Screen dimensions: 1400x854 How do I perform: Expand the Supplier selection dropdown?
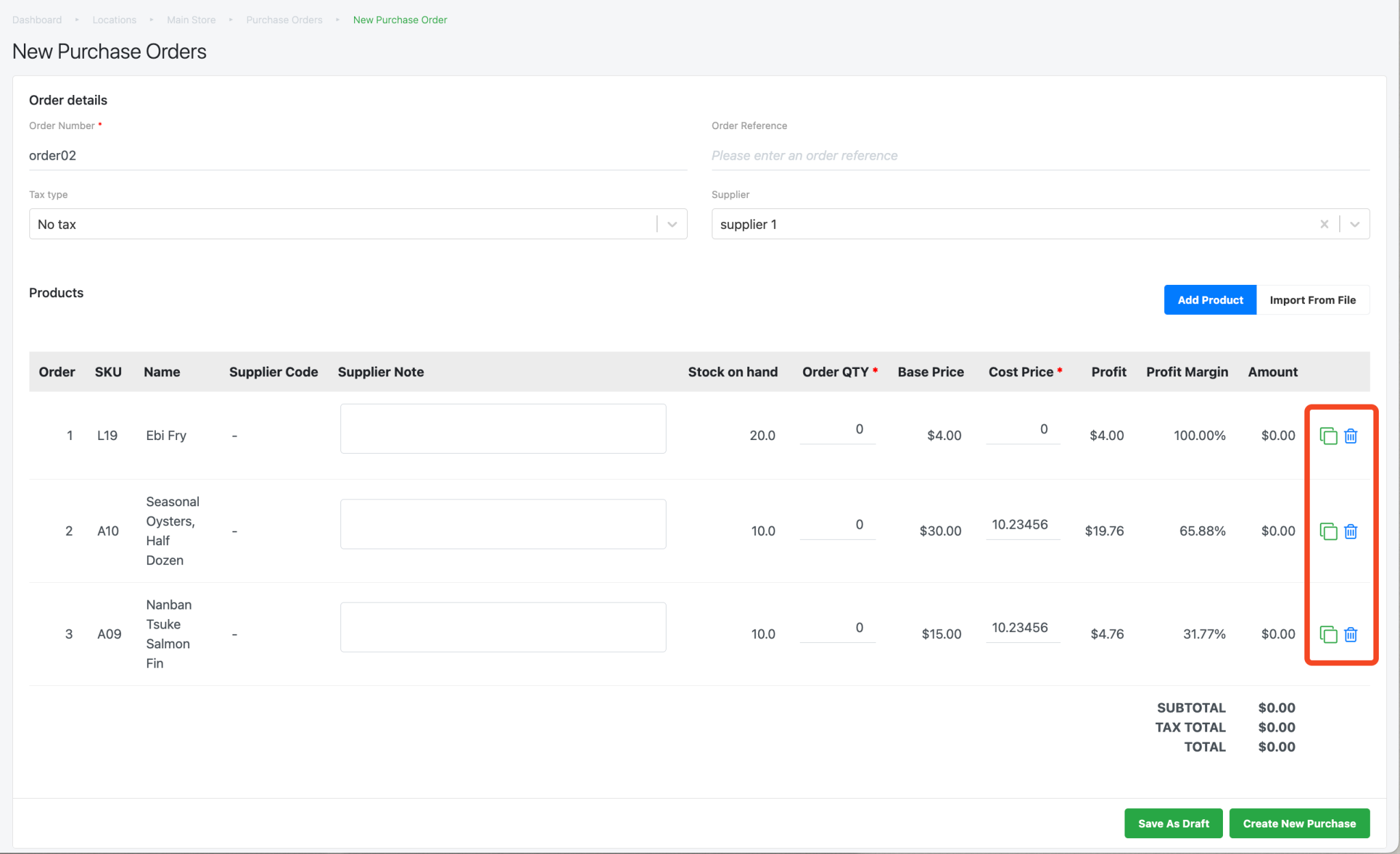pos(1355,223)
